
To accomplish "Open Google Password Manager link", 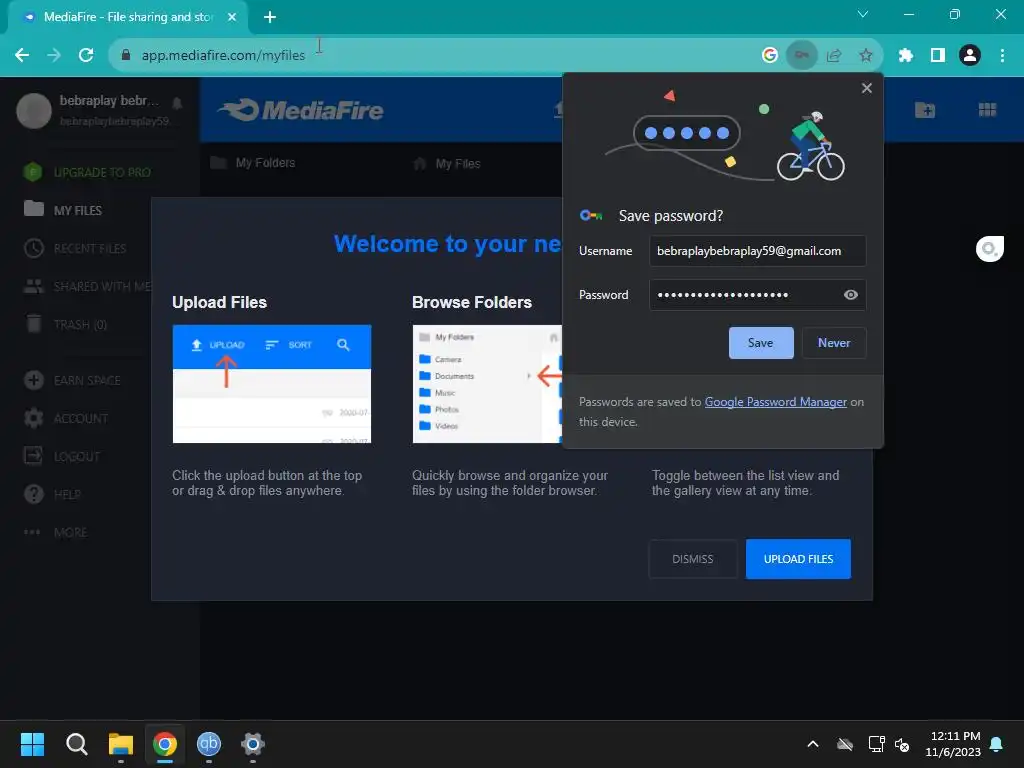I will coord(775,402).
